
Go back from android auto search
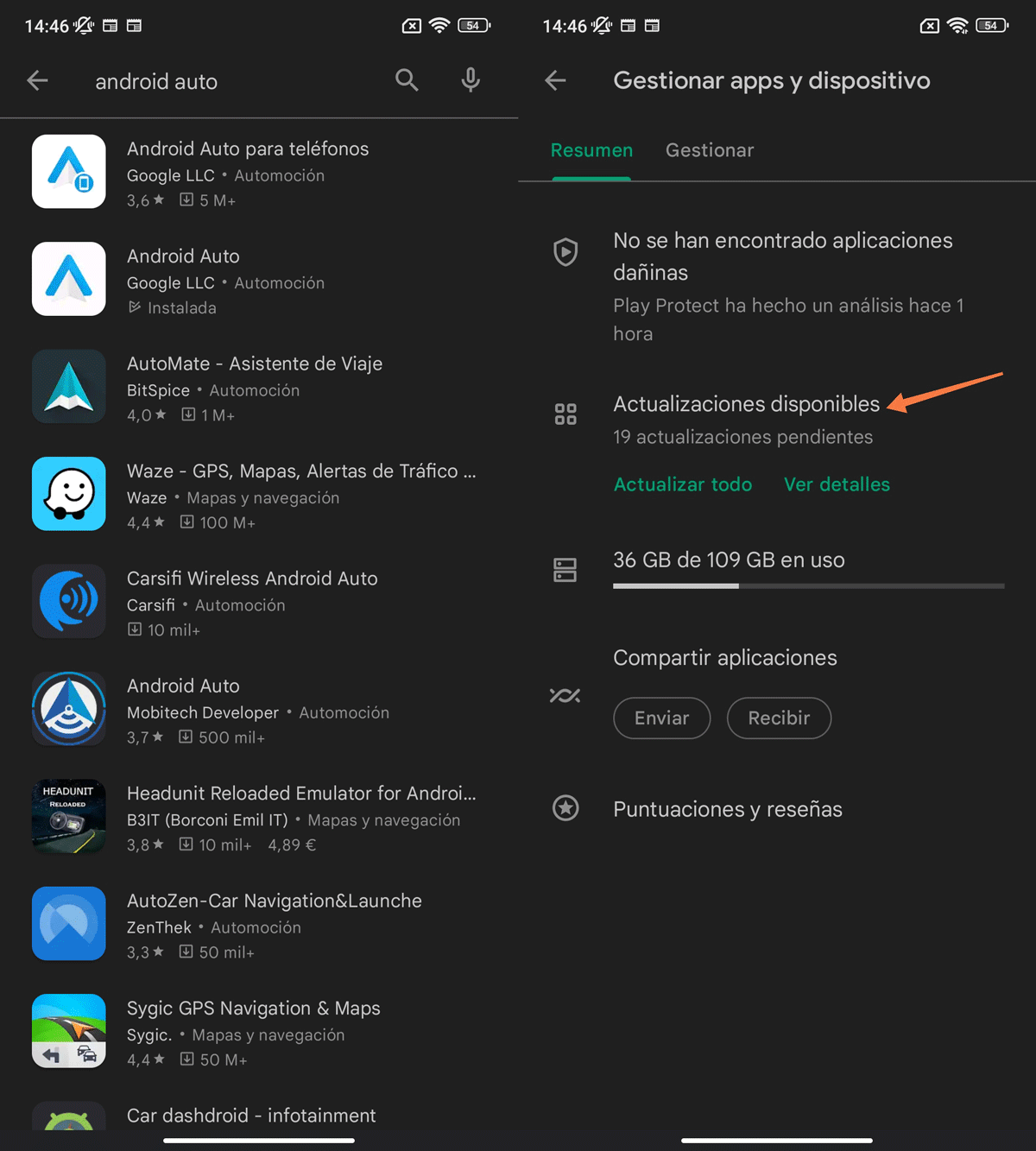[x=37, y=81]
